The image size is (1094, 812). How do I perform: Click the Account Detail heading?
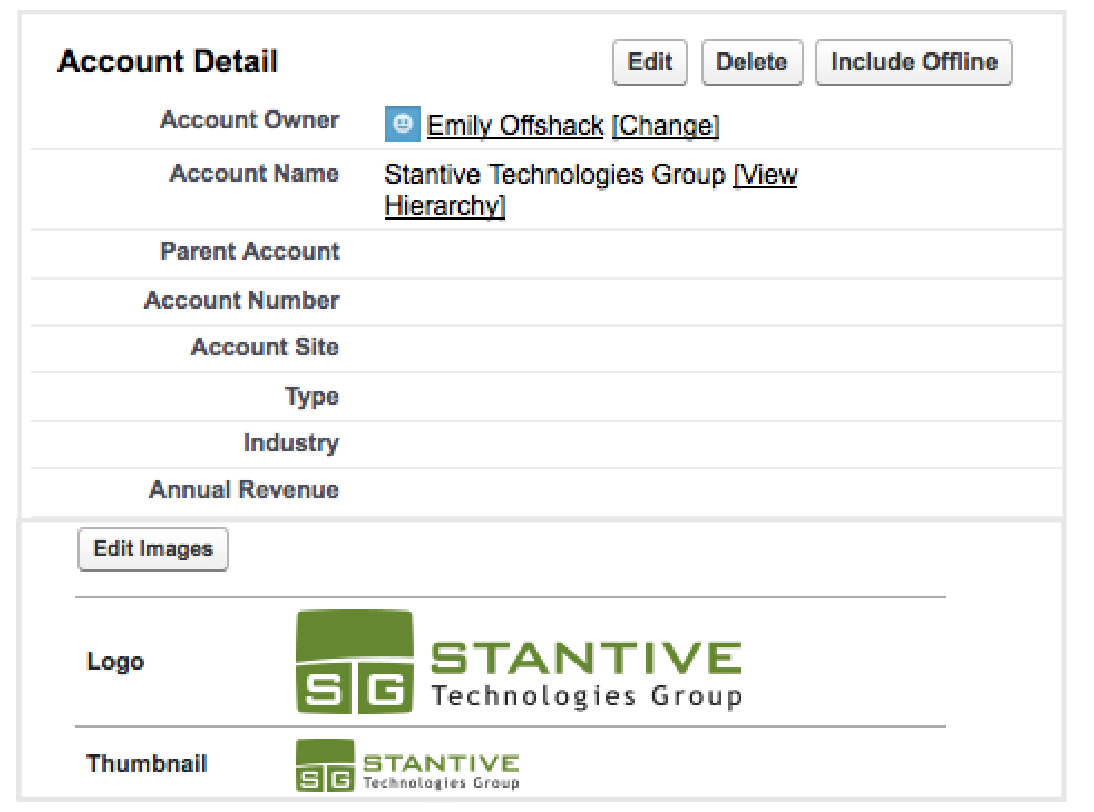click(168, 62)
